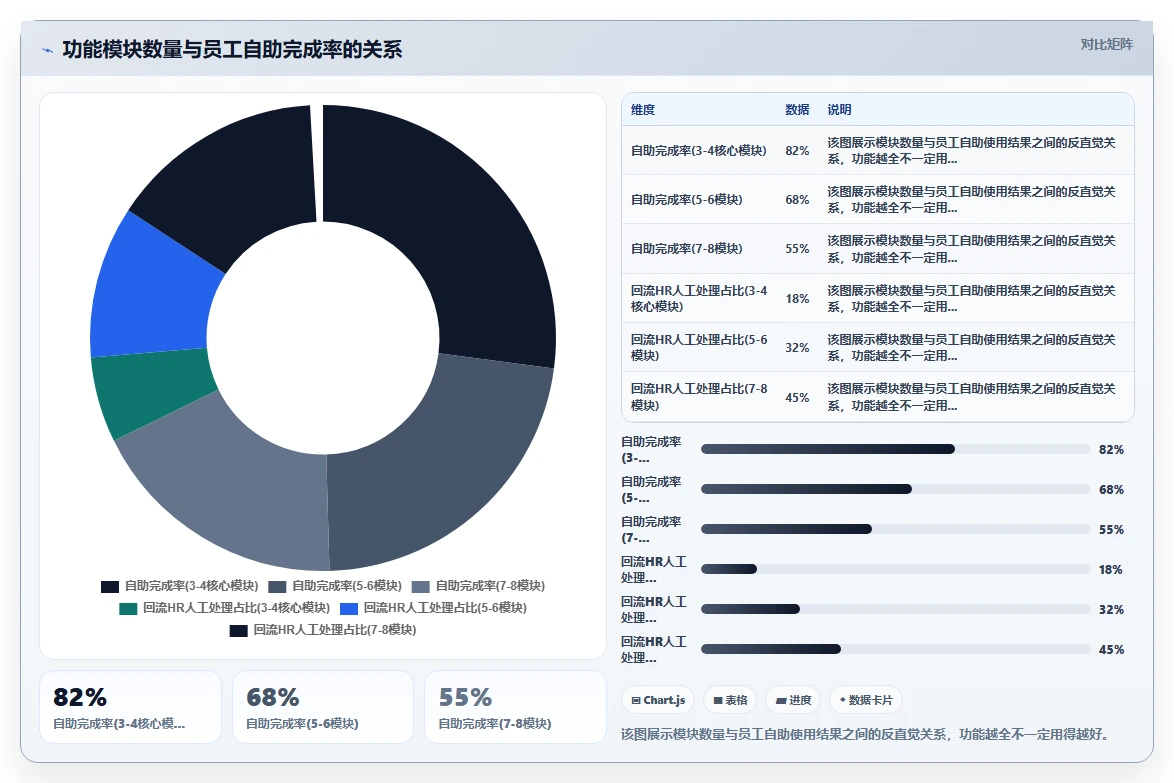Image resolution: width=1174 pixels, height=783 pixels.
Task: Click the 表格 tag chip
Action: coord(730,700)
